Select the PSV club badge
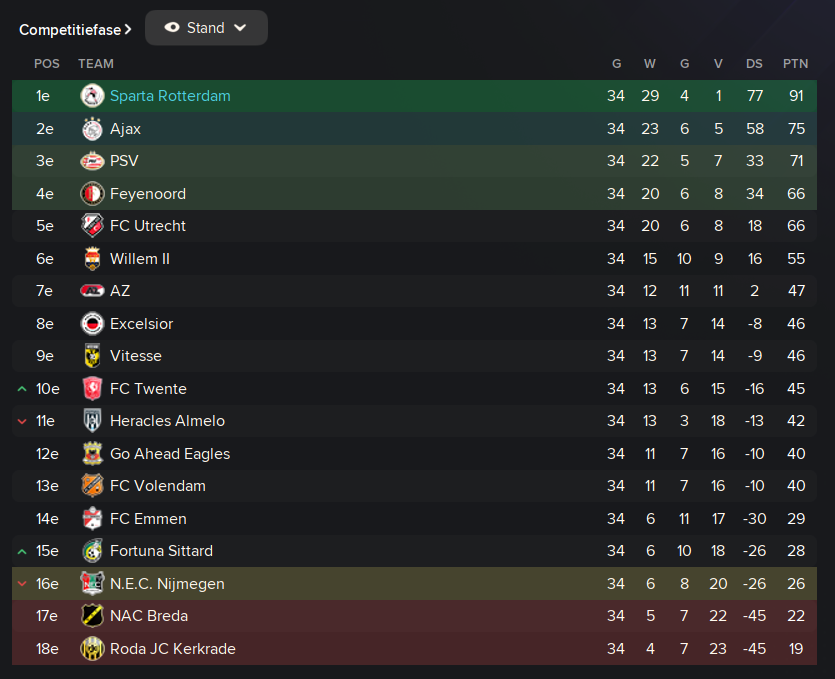This screenshot has height=679, width=835. click(x=92, y=161)
